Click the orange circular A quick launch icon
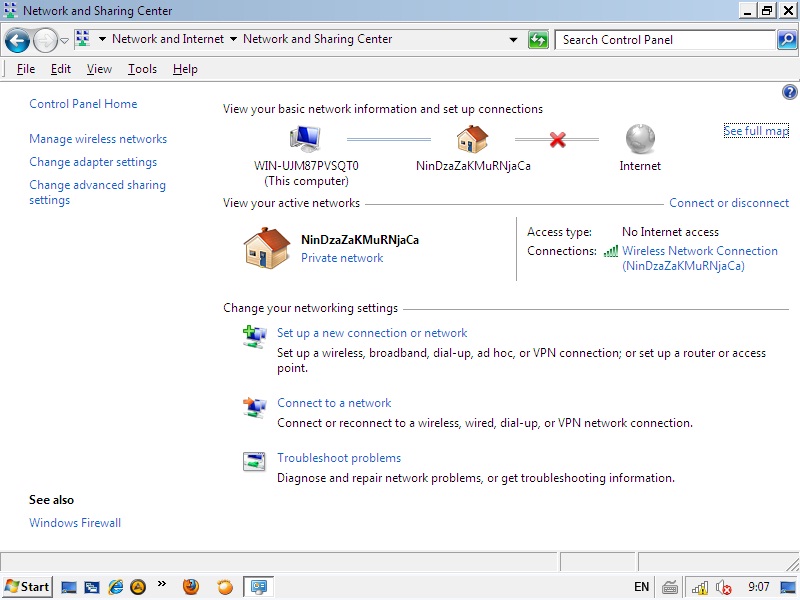 point(138,587)
